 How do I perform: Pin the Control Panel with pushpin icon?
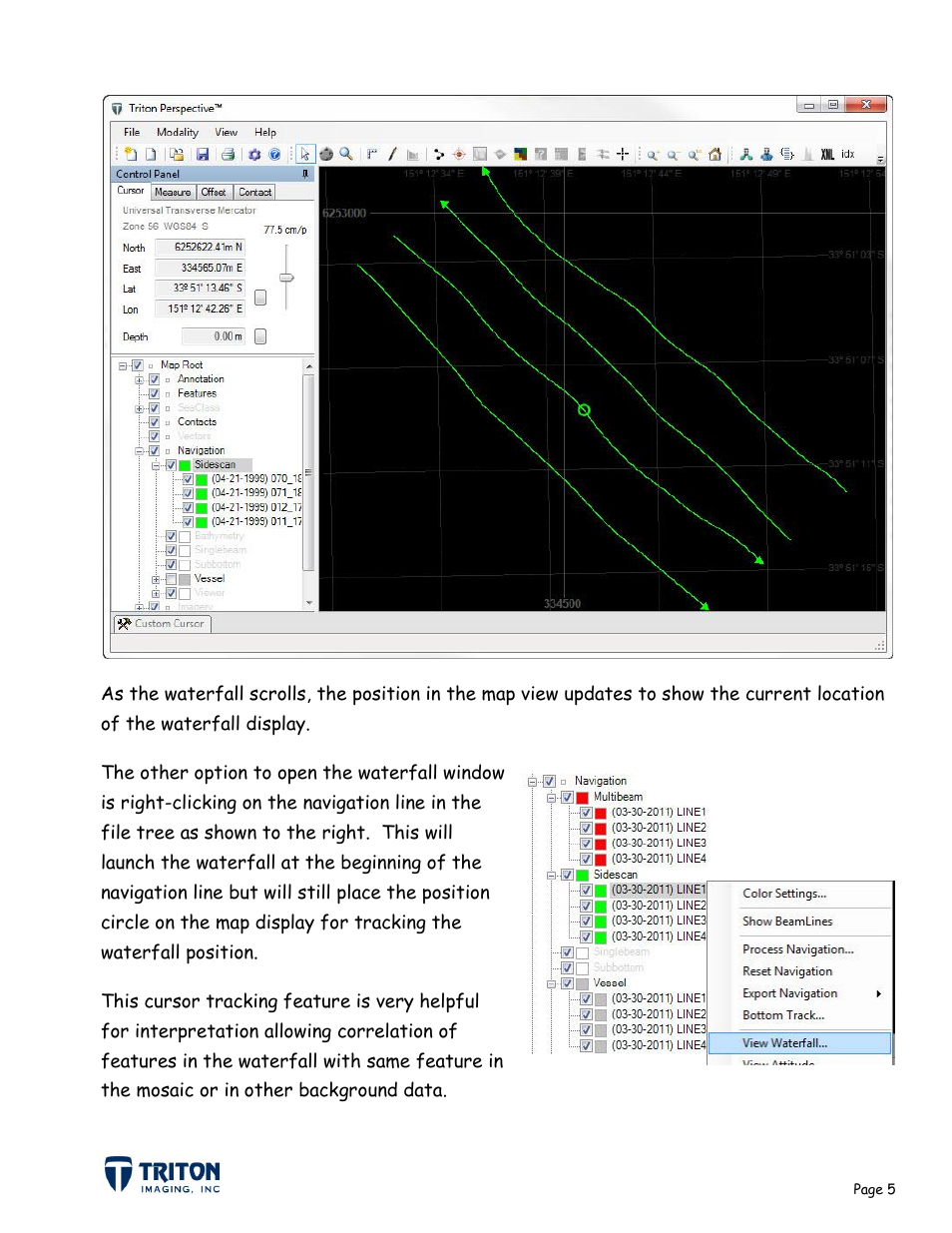[305, 174]
